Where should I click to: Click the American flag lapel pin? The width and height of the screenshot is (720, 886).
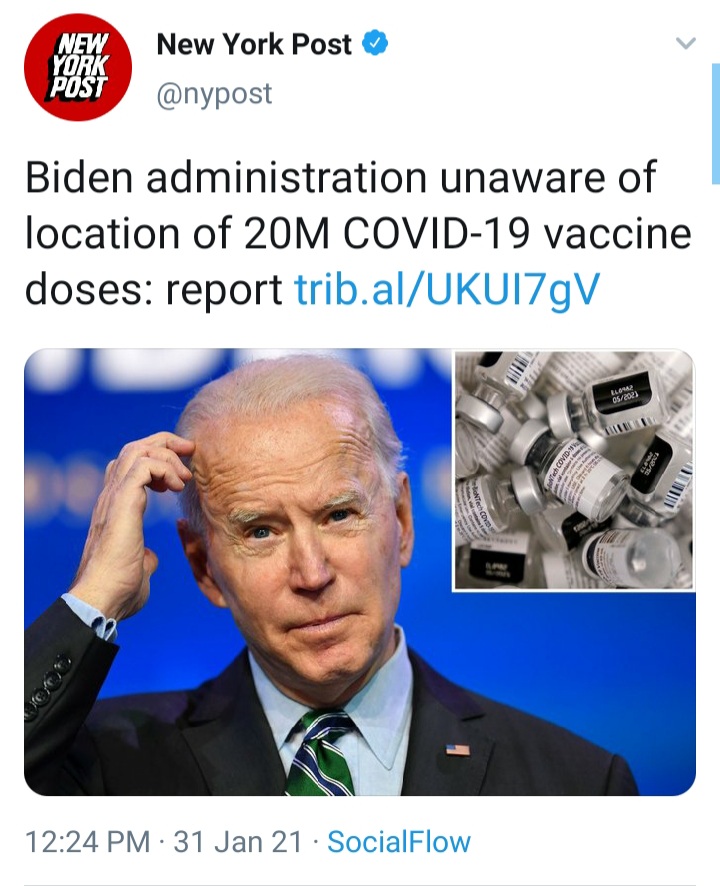coord(458,750)
